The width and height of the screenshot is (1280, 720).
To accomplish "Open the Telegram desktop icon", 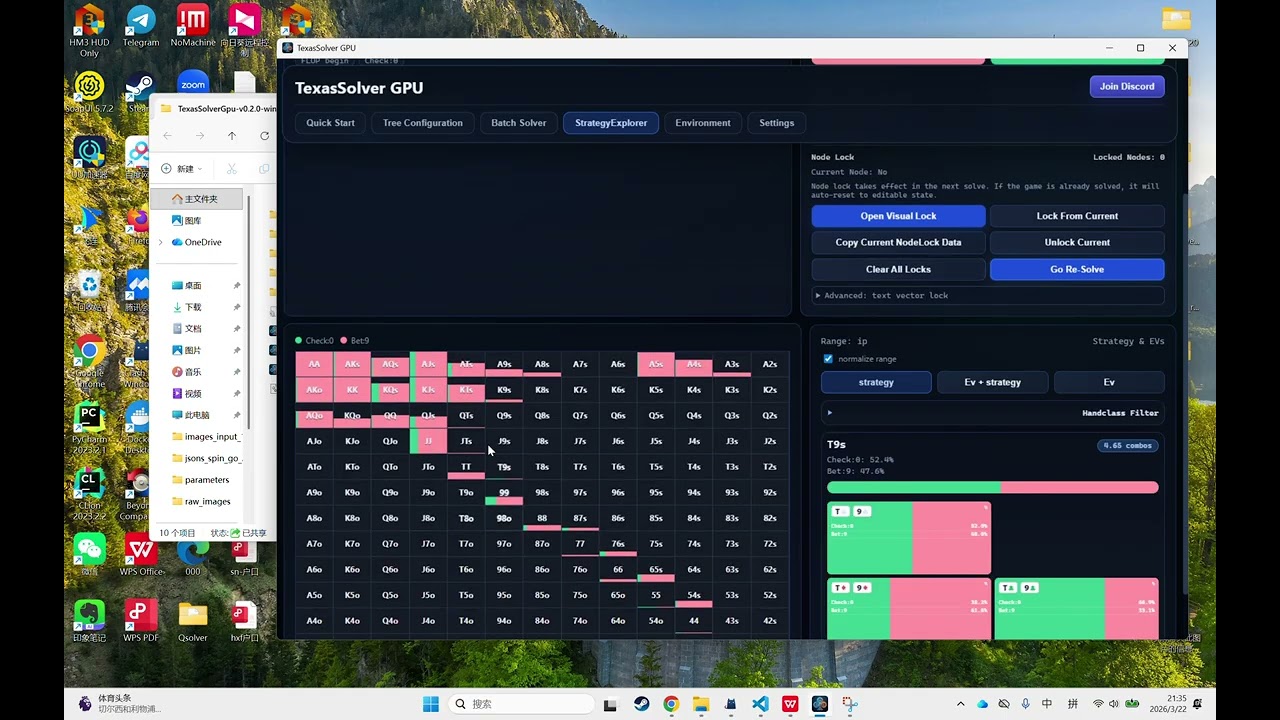I will point(141,27).
